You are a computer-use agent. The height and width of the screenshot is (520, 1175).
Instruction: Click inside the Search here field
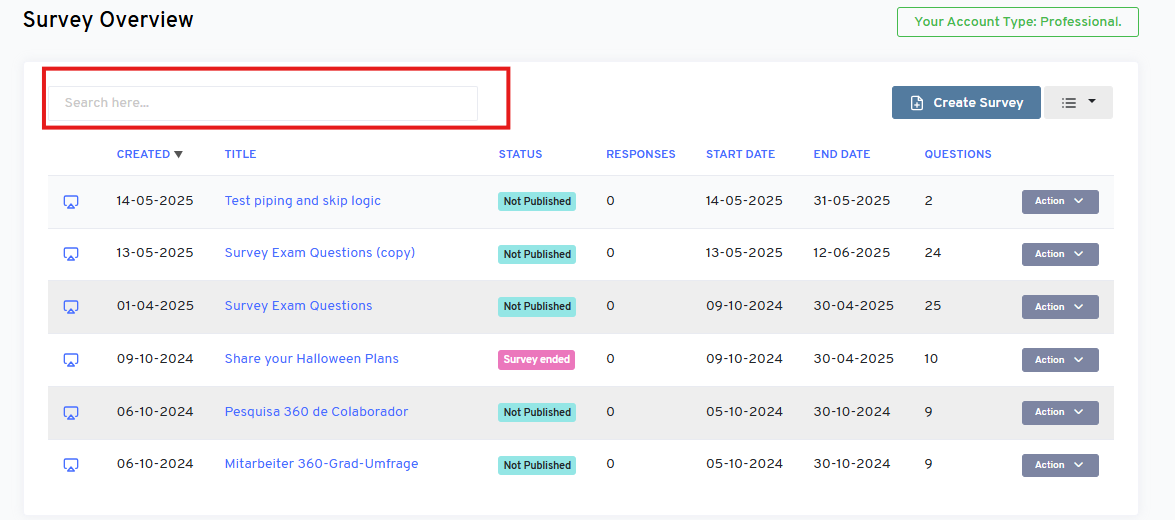click(263, 103)
